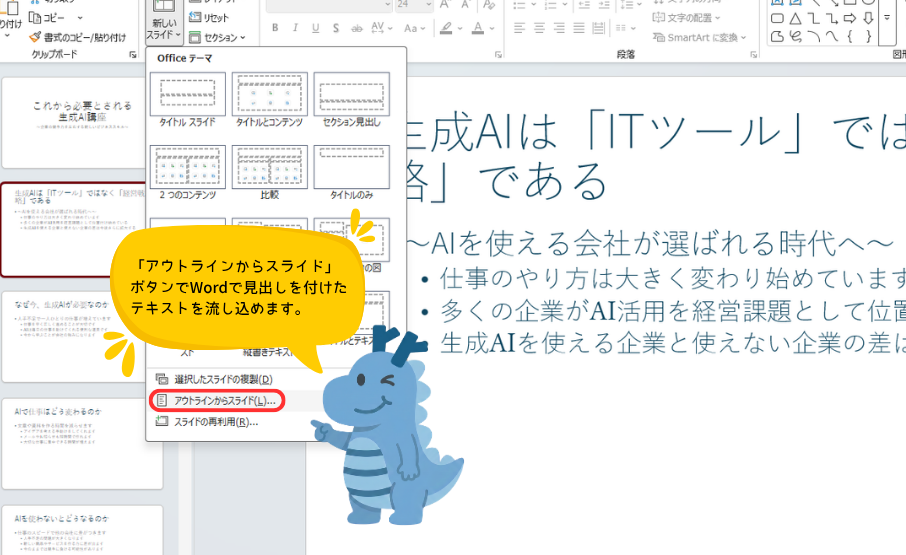Click the Distribute text alignment icon
Viewport: 906px width, 555px height.
[598, 28]
